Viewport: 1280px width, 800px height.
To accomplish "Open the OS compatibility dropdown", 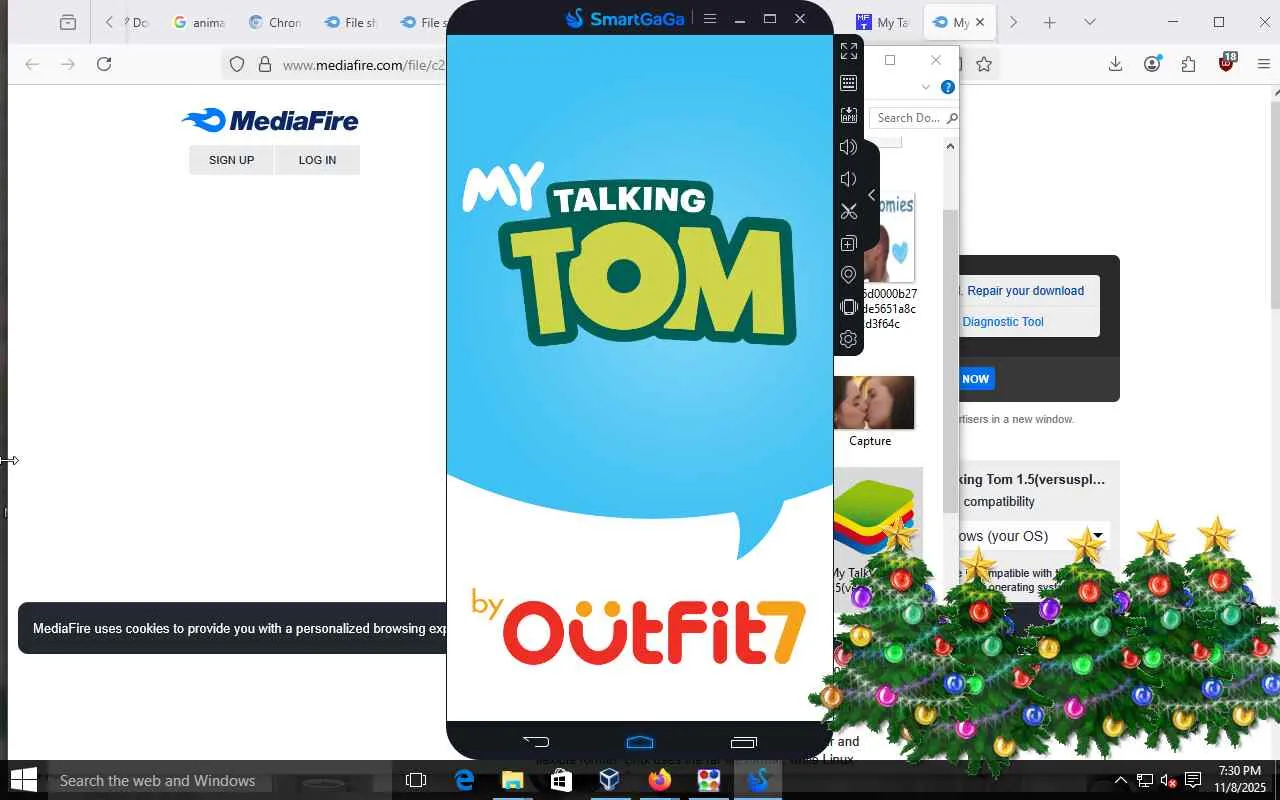I will [x=1033, y=536].
